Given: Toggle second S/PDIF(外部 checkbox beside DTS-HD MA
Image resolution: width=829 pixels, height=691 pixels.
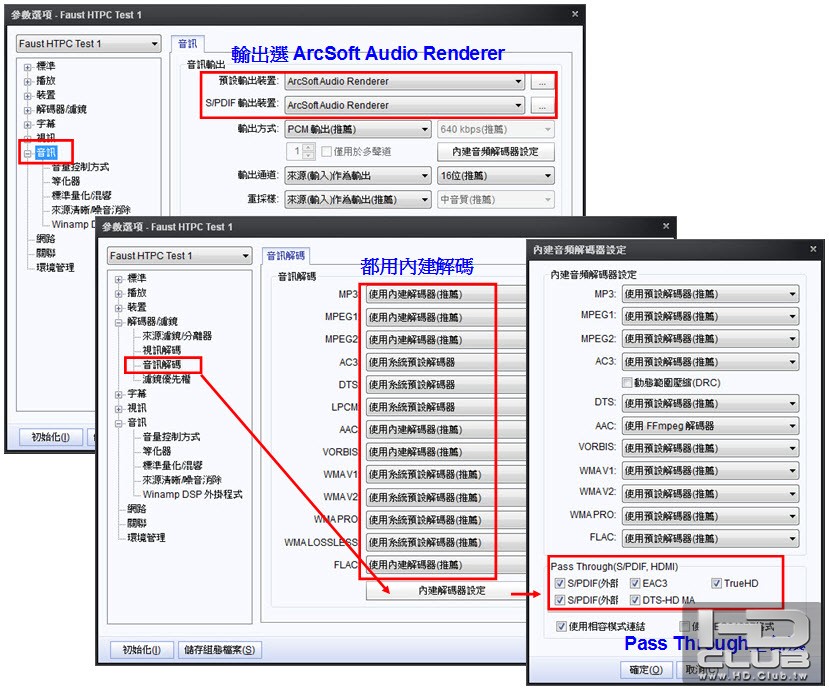Looking at the screenshot, I should tap(560, 600).
